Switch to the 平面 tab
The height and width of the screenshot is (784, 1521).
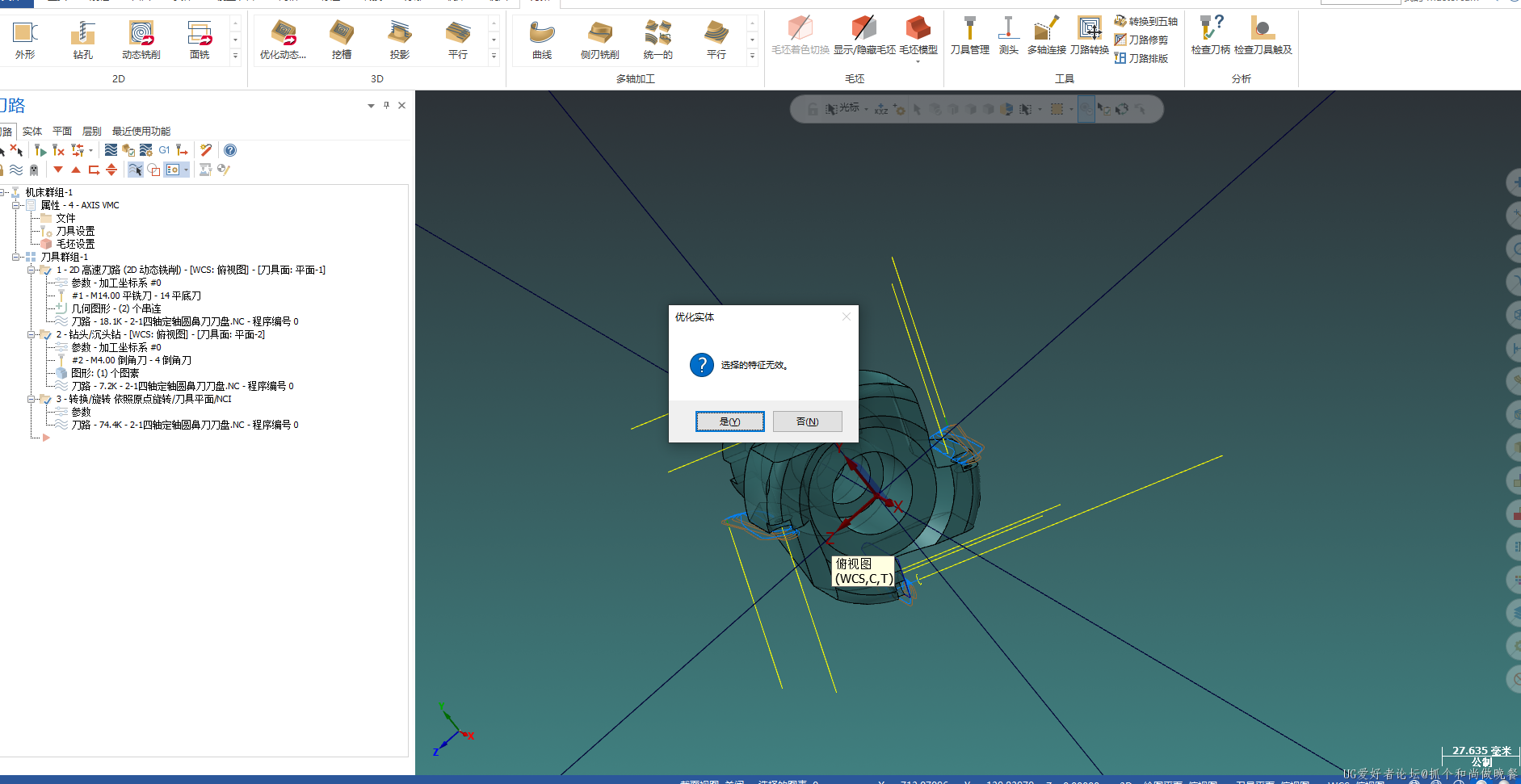[x=62, y=131]
